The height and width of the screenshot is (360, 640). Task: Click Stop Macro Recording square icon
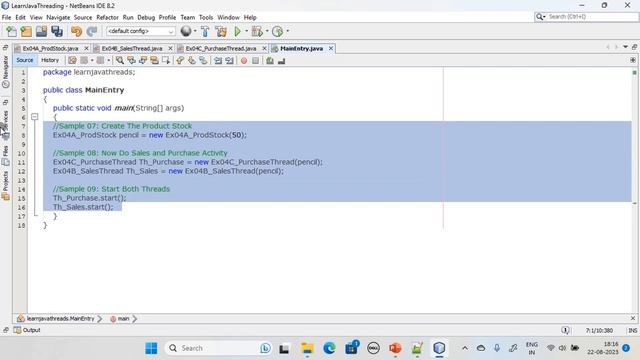(x=256, y=60)
